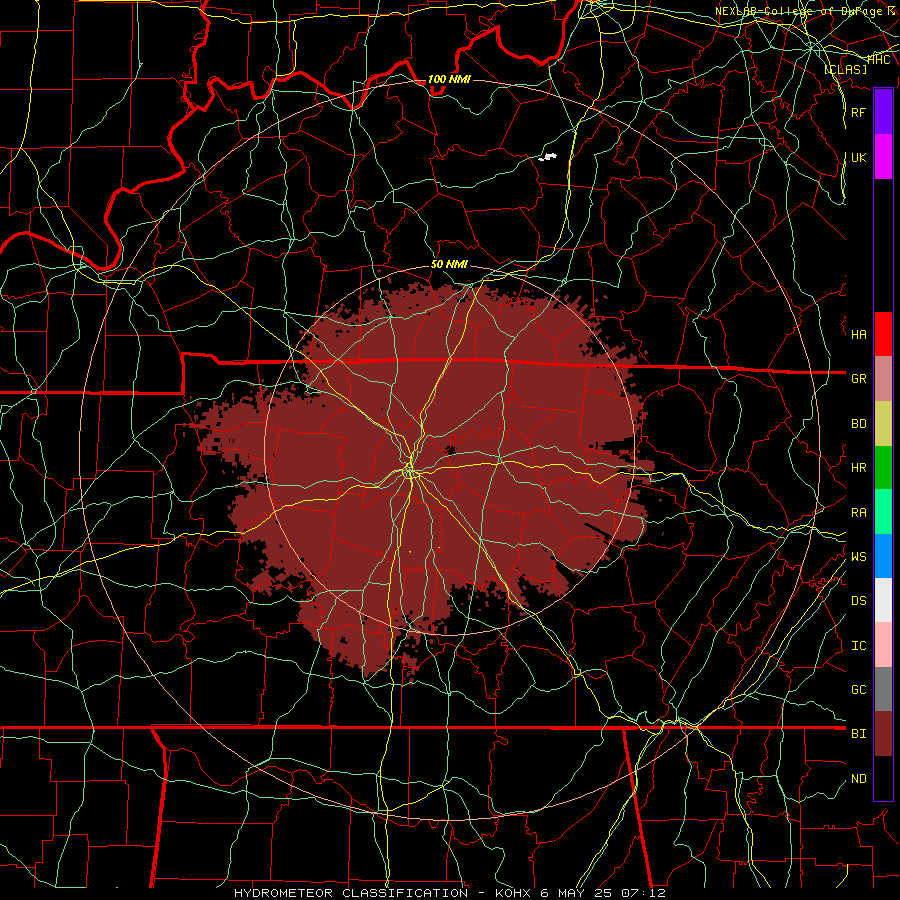Click the small white echo north of the radar
Viewport: 900px width, 900px height.
click(x=549, y=156)
